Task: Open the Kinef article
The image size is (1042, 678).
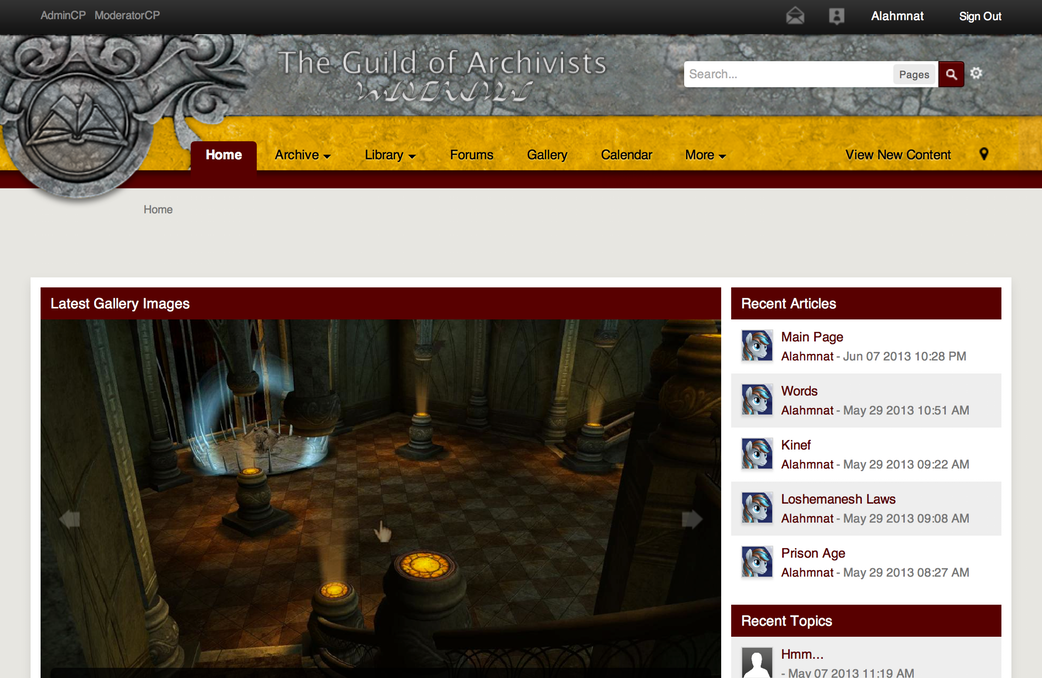Action: coord(795,445)
